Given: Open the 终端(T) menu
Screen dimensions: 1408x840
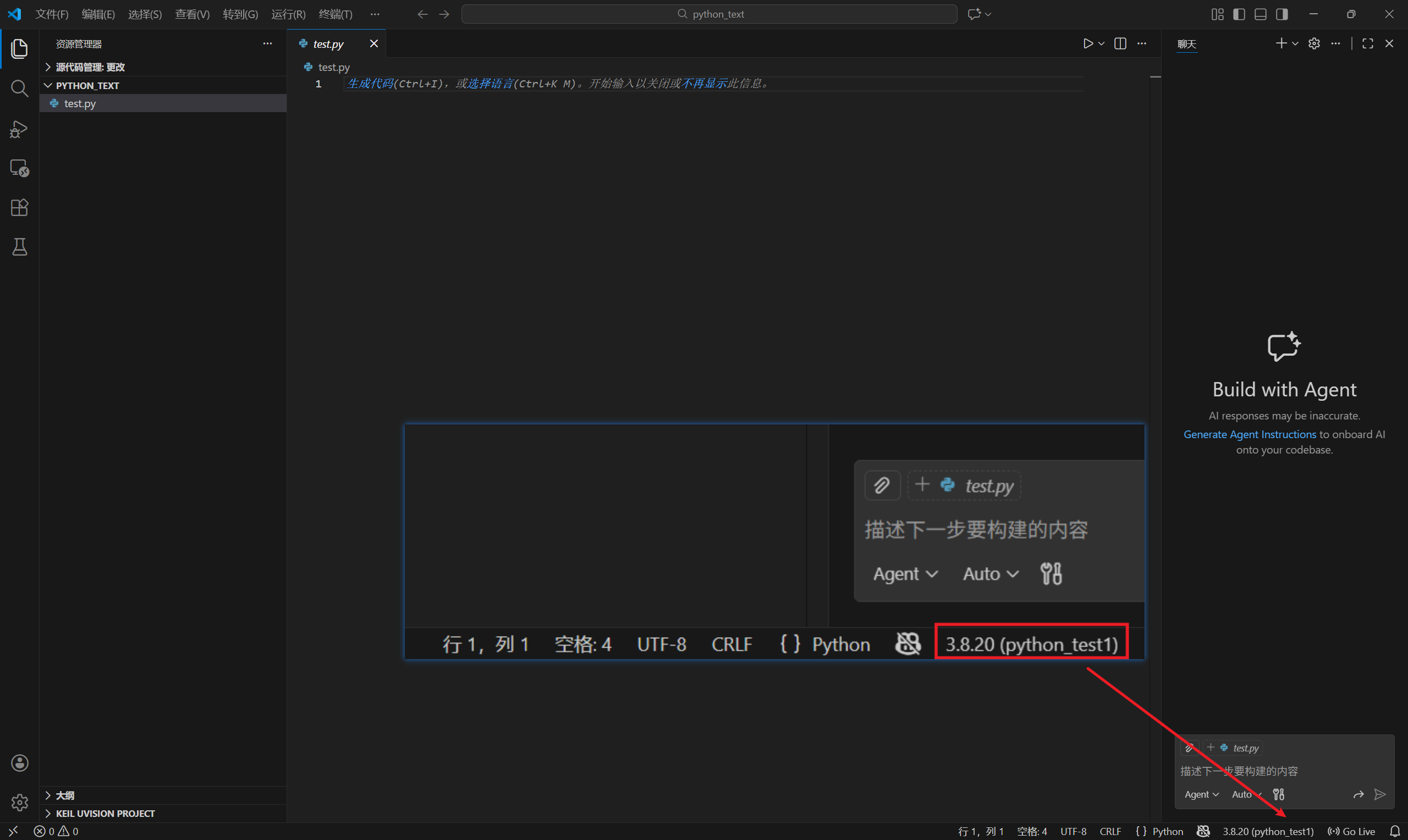Looking at the screenshot, I should point(335,14).
